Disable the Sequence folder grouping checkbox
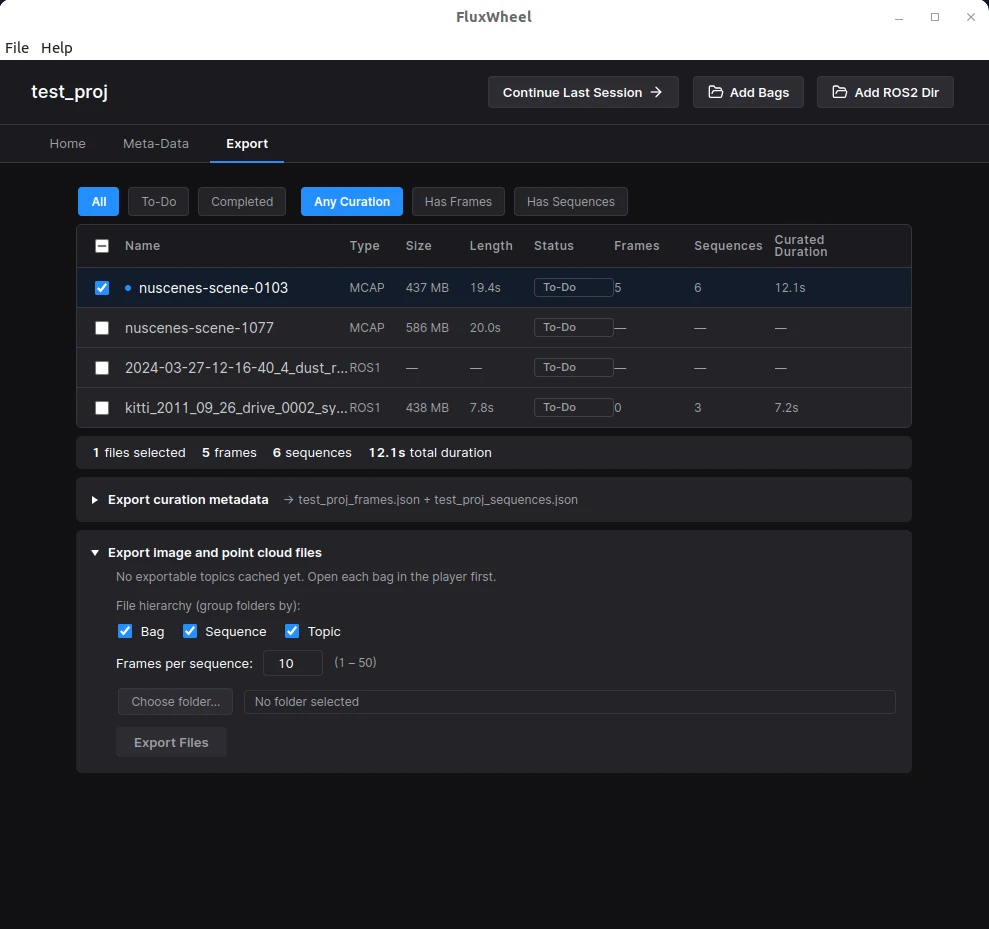 (x=190, y=631)
